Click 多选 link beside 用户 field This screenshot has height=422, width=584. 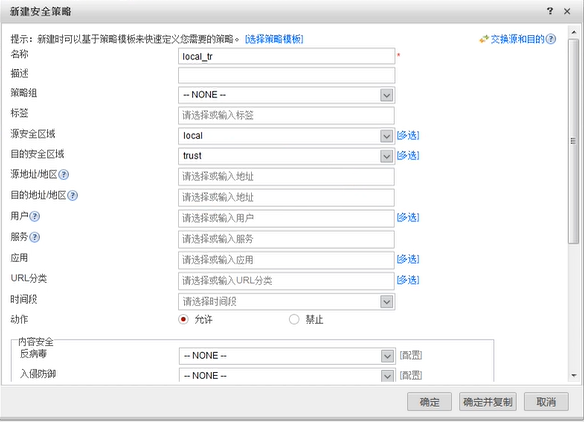pos(408,218)
